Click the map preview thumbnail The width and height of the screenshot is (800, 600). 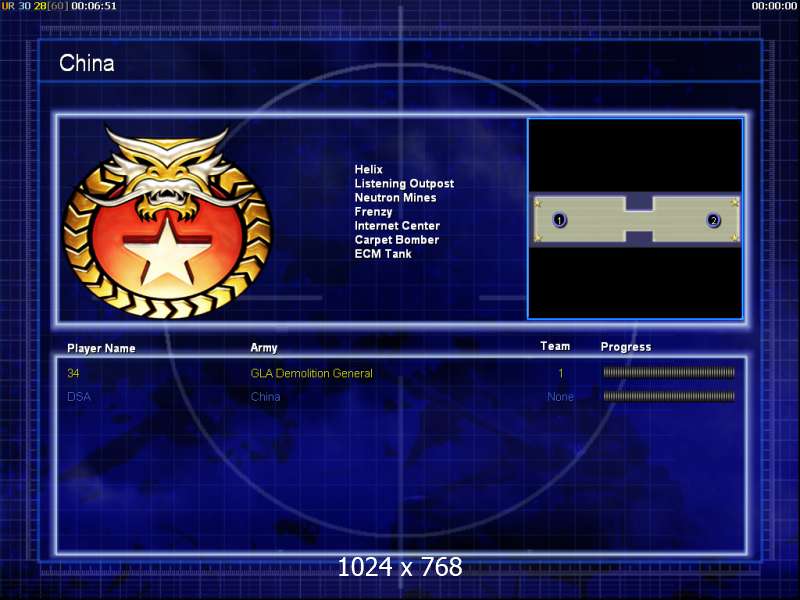pyautogui.click(x=635, y=219)
